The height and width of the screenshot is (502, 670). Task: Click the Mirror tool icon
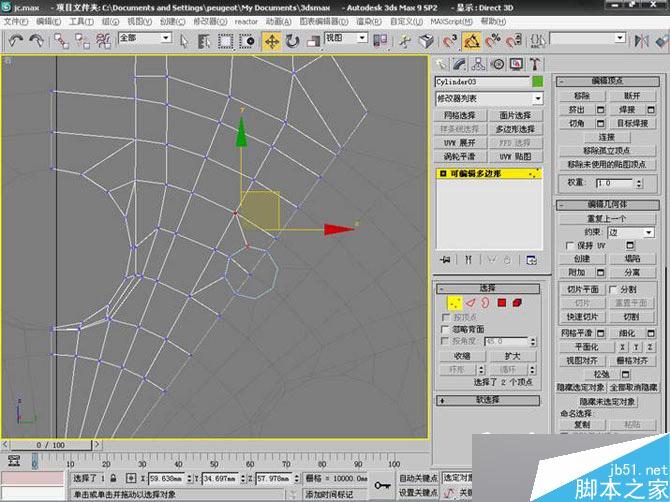point(641,41)
